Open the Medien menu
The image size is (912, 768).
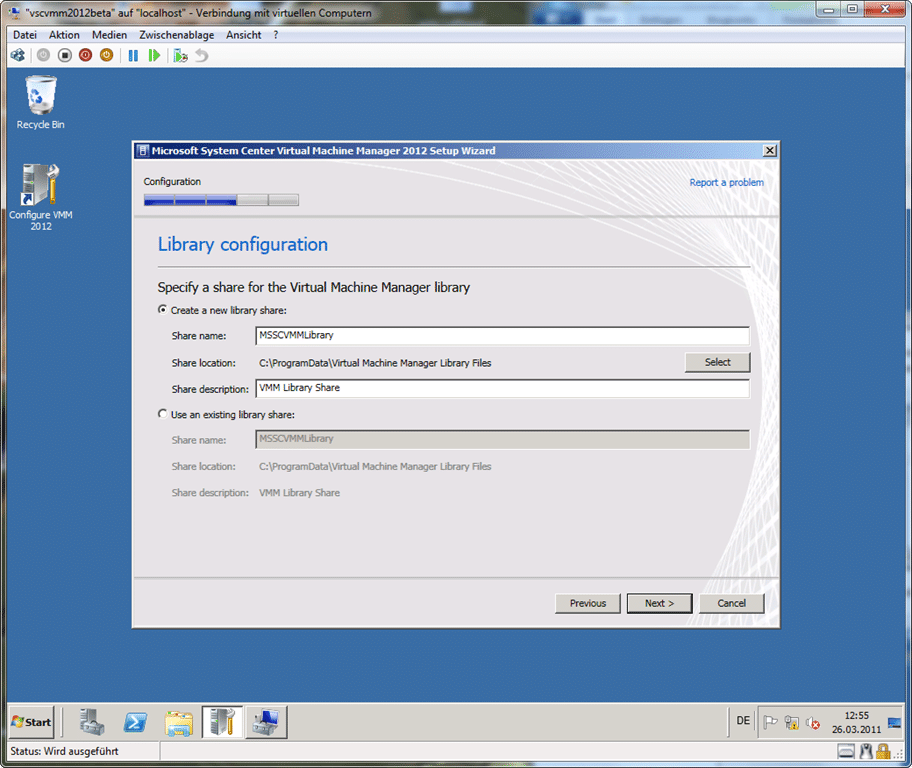(x=109, y=35)
